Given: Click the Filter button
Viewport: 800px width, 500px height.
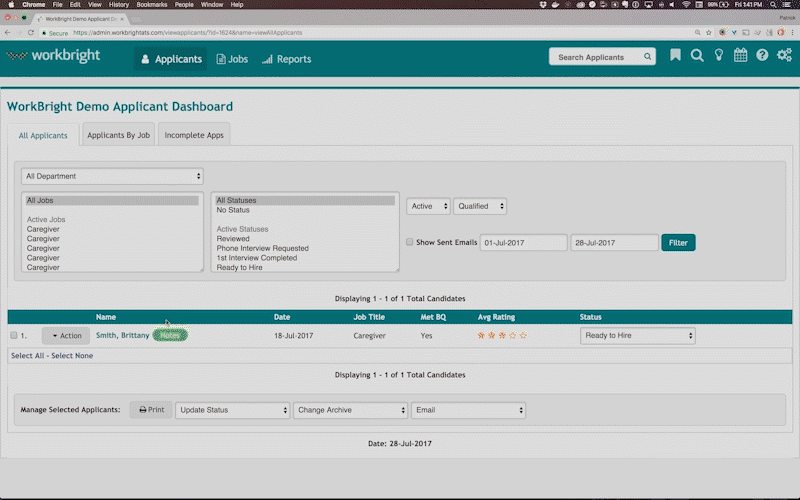Looking at the screenshot, I should tap(678, 242).
